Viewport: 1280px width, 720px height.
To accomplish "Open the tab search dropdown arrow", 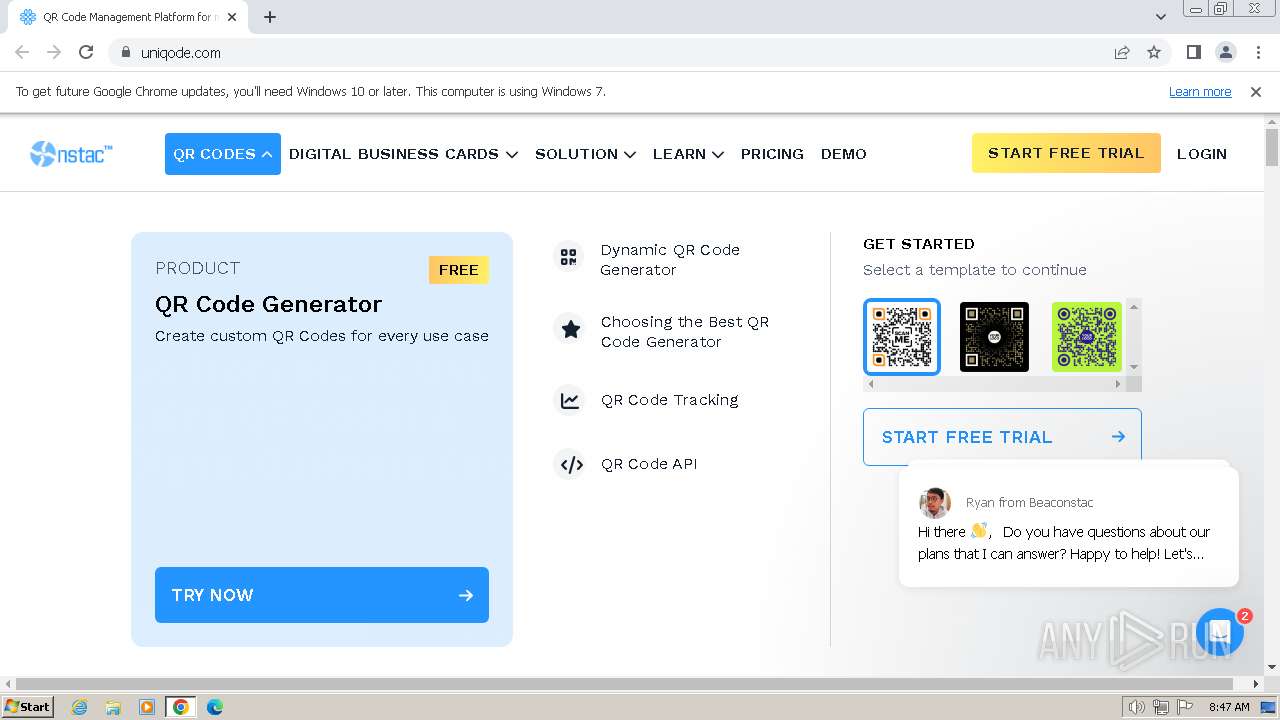I will pyautogui.click(x=1161, y=17).
